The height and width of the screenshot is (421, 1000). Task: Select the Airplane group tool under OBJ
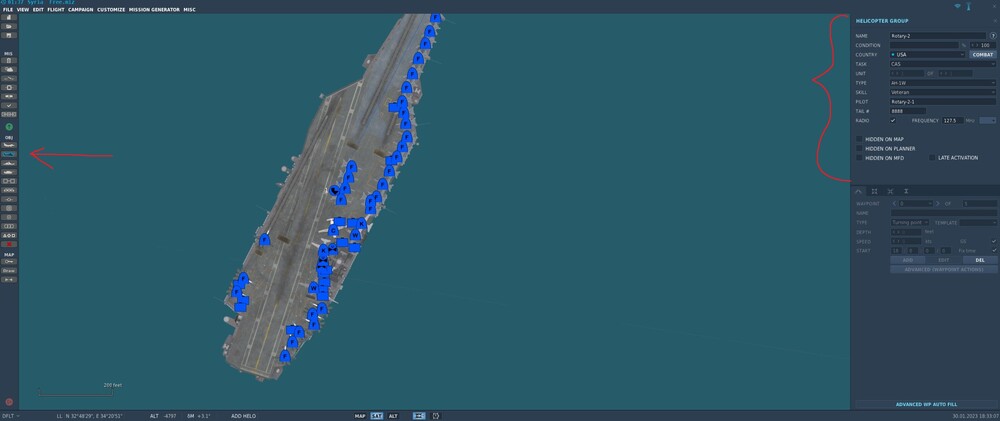[9, 145]
